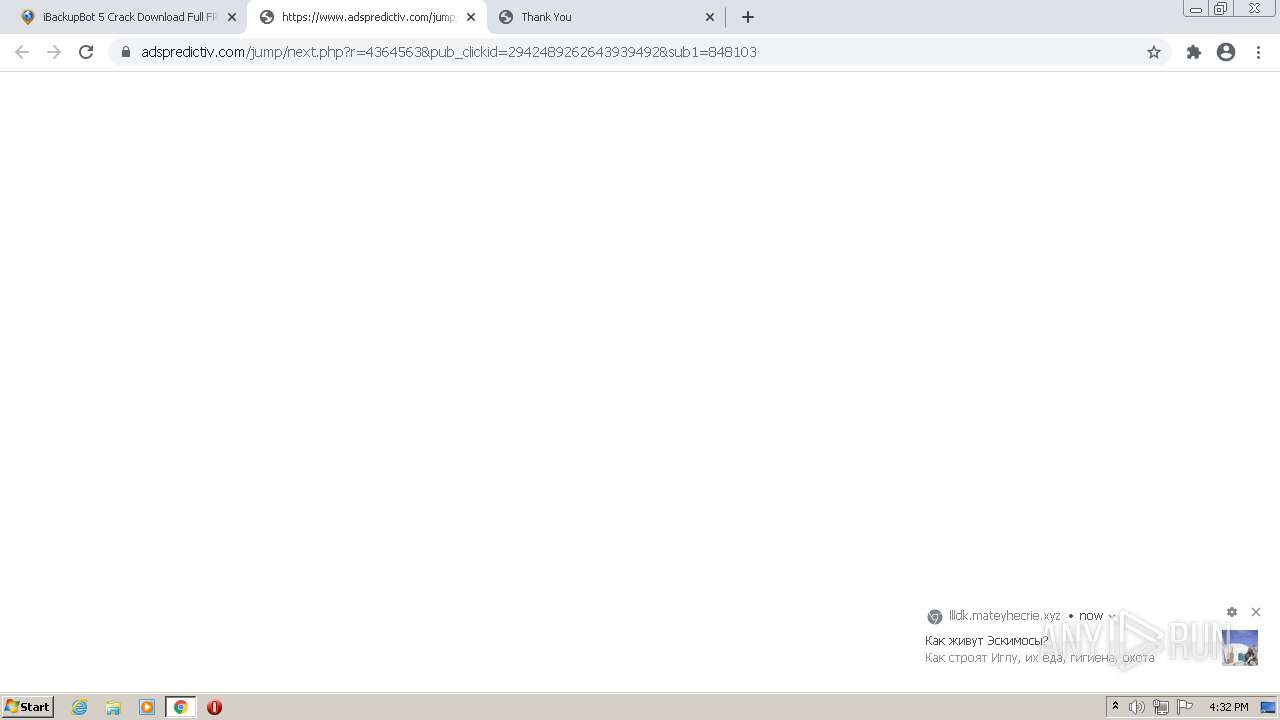Close the Thank You tab
1280x720 pixels.
710,17
